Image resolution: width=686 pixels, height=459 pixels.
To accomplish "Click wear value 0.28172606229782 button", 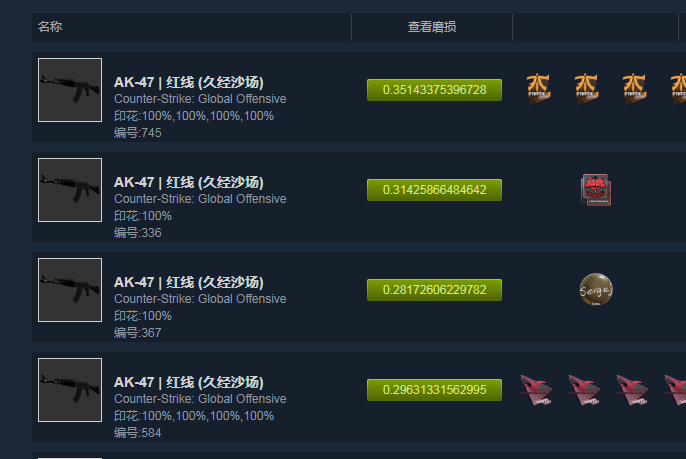I will [x=434, y=290].
